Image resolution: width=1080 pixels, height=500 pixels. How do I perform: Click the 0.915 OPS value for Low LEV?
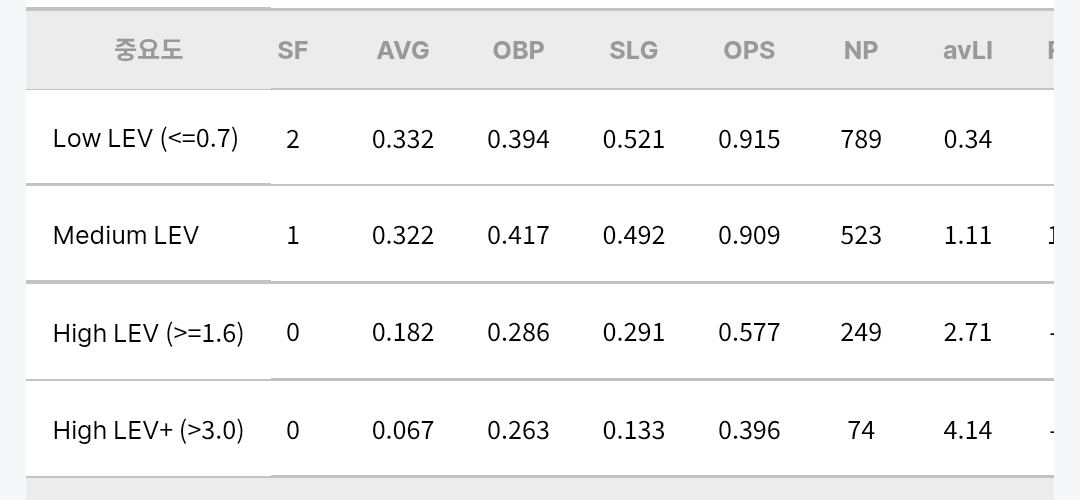click(x=749, y=139)
